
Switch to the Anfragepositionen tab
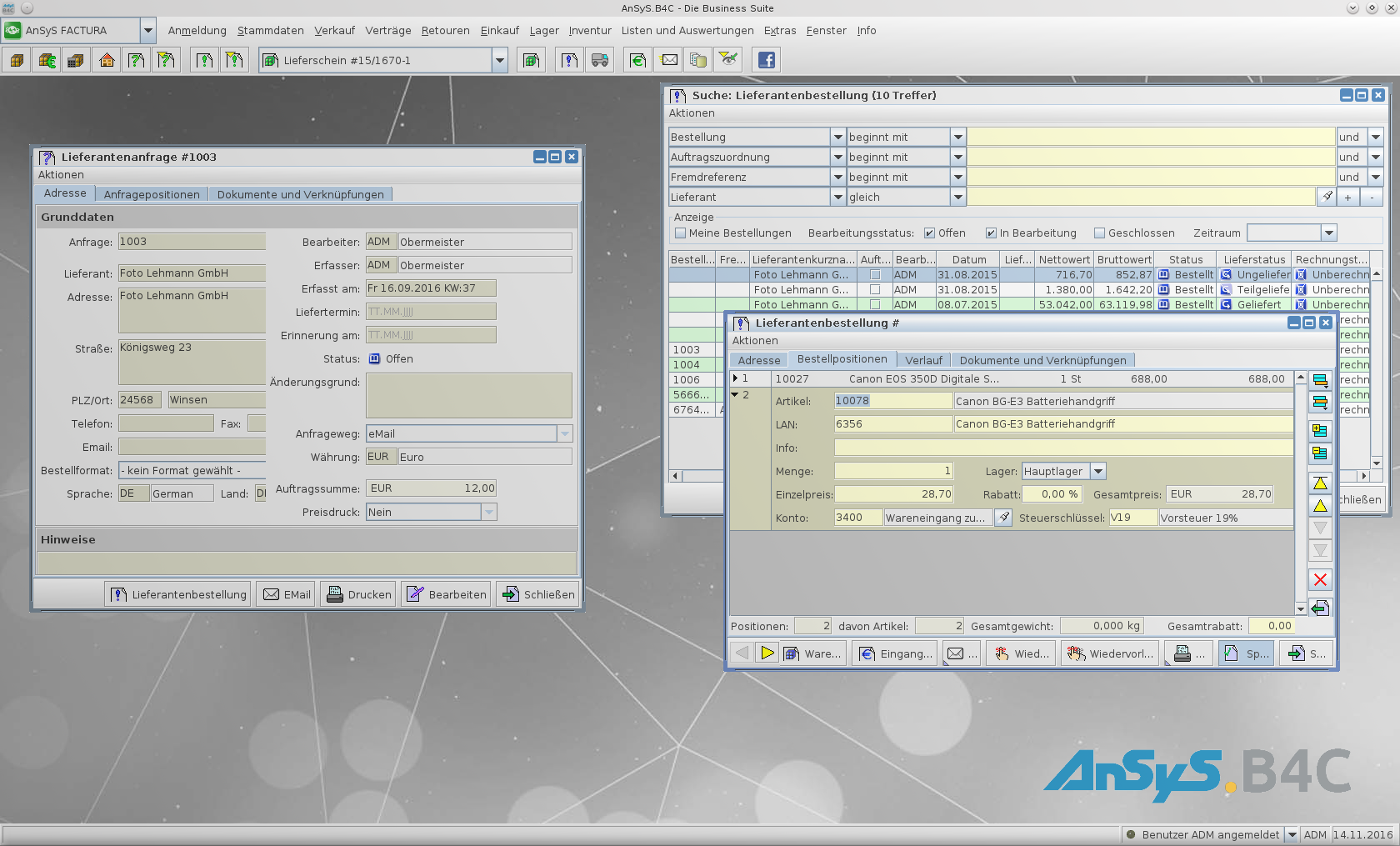152,194
